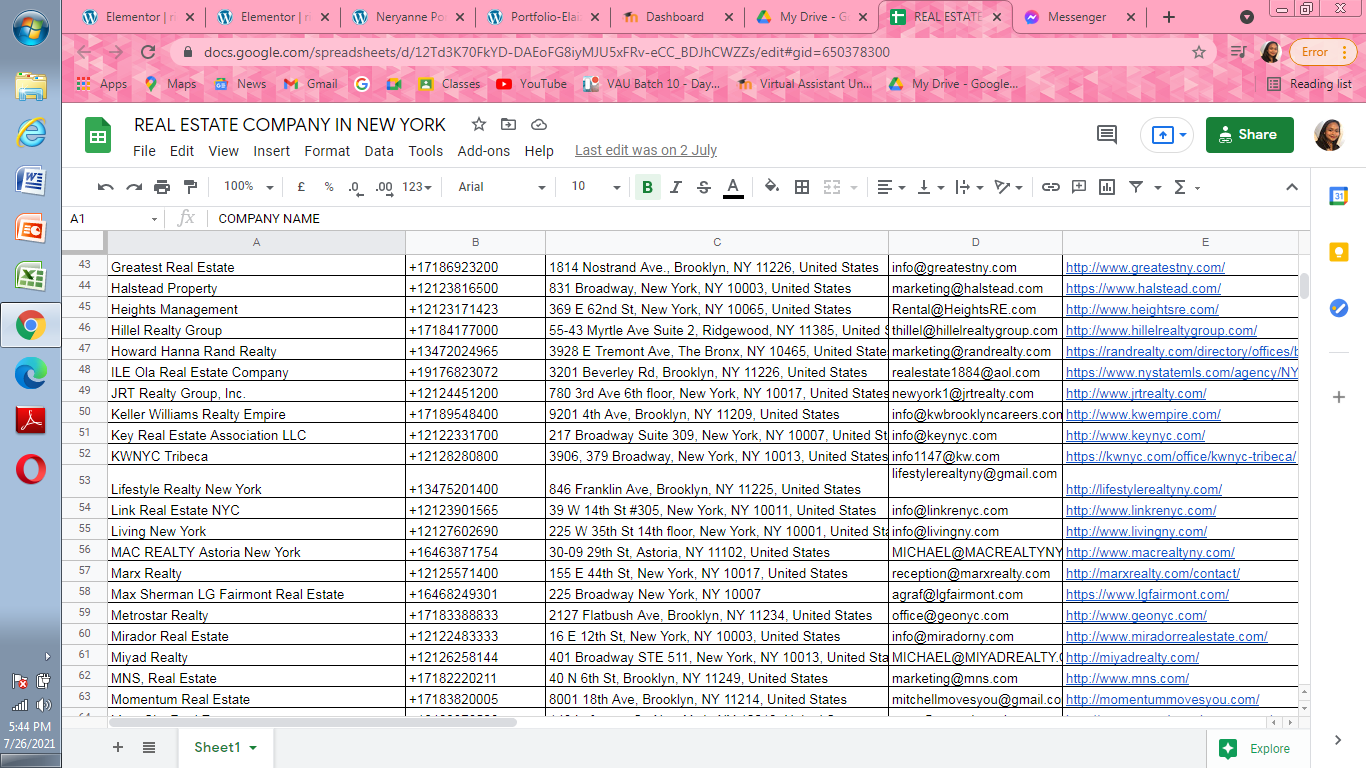1366x768 pixels.
Task: Open the Format menu
Action: [x=327, y=151]
